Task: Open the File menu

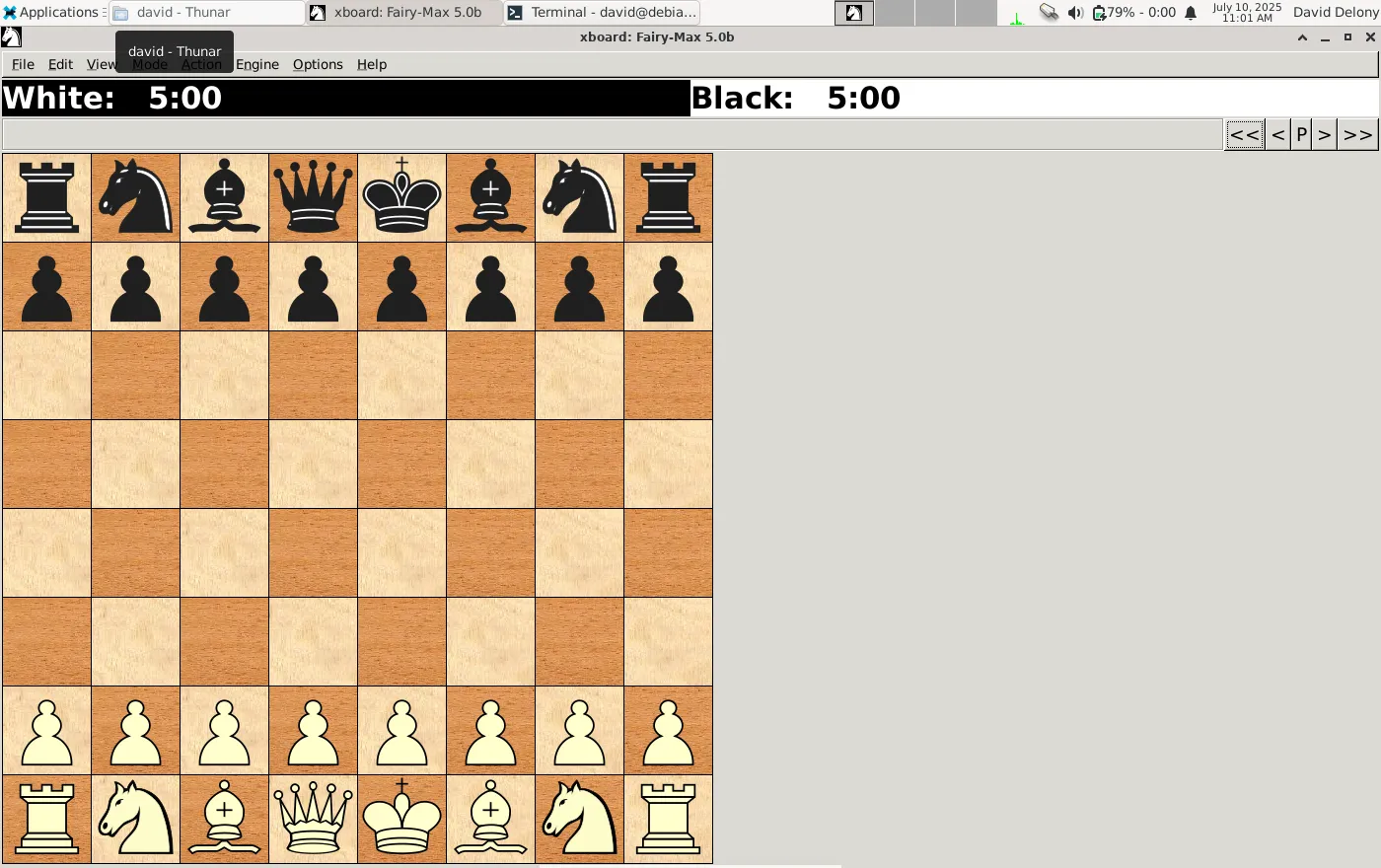Action: point(23,64)
